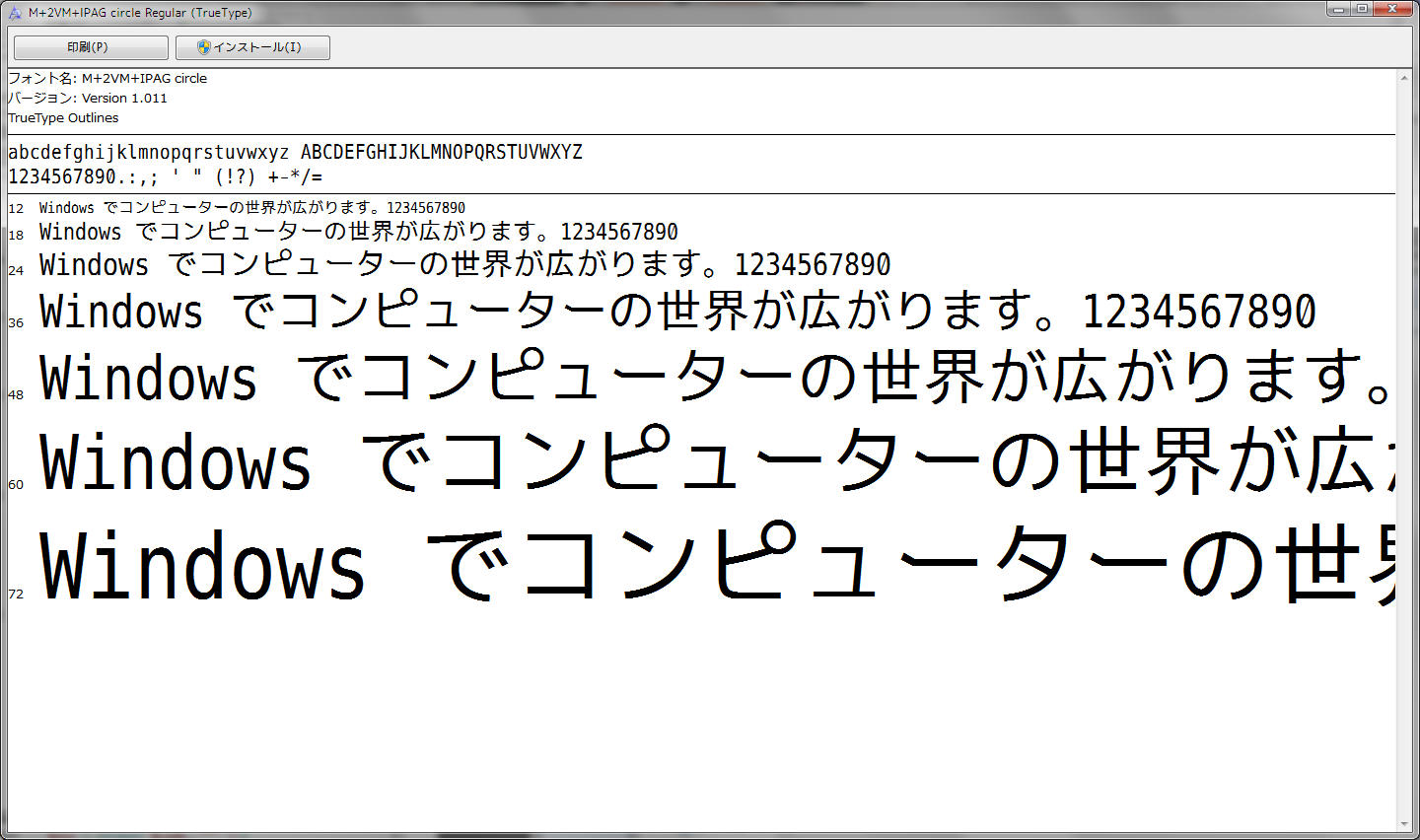The height and width of the screenshot is (840, 1420).
Task: Click the 36-point Windows sample sentence
Action: (677, 312)
